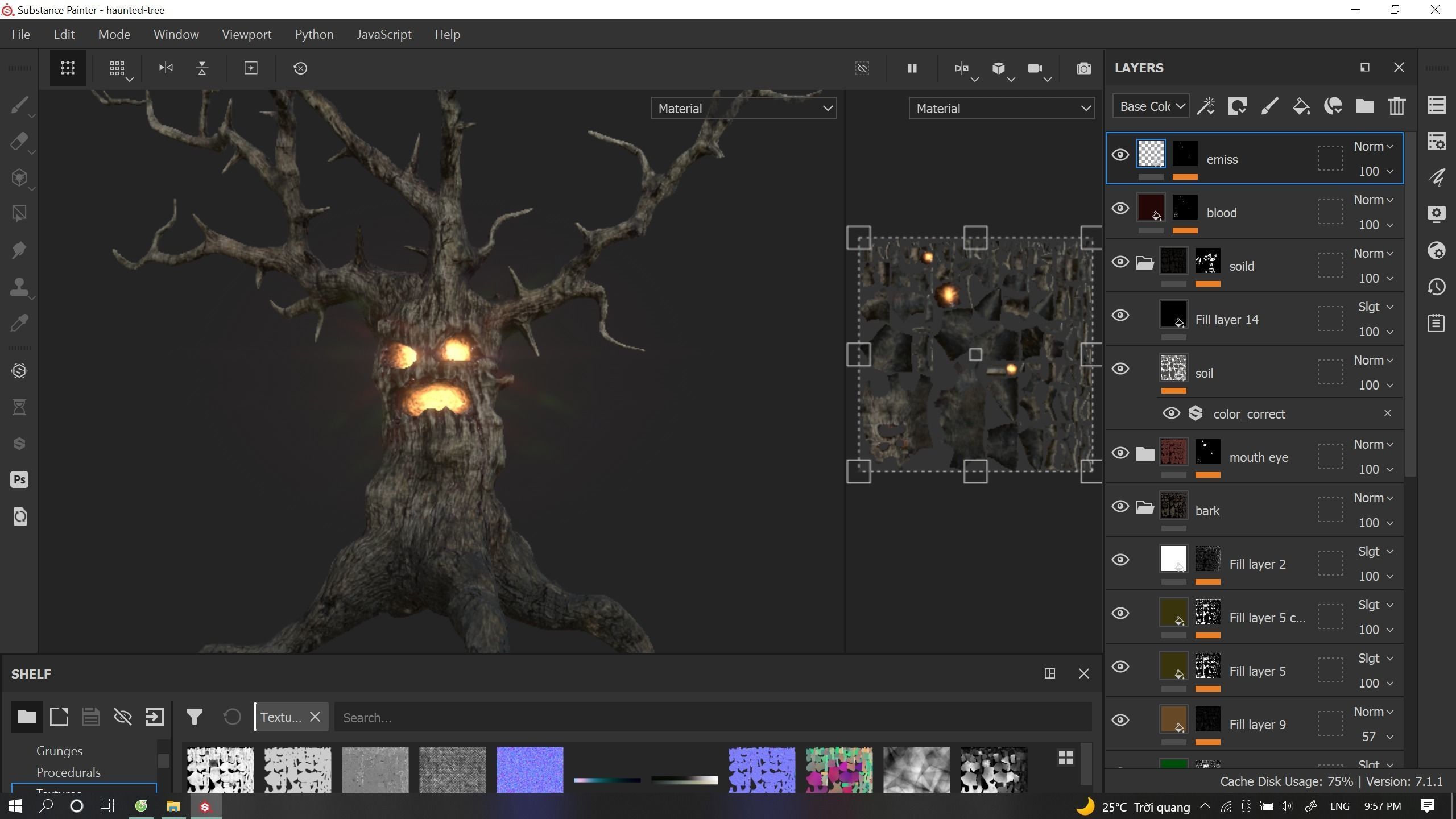Add a folder to the layer stack
1456x819 pixels.
(x=1365, y=106)
